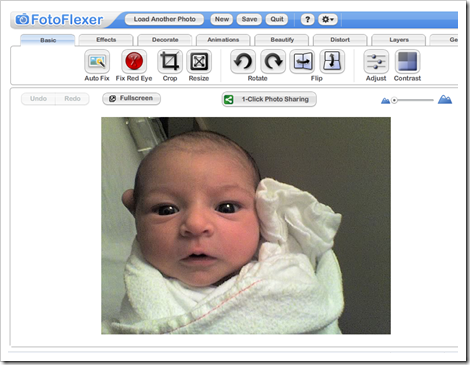Open the Layers tab
Screen dimensions: 470x365
tap(399, 40)
